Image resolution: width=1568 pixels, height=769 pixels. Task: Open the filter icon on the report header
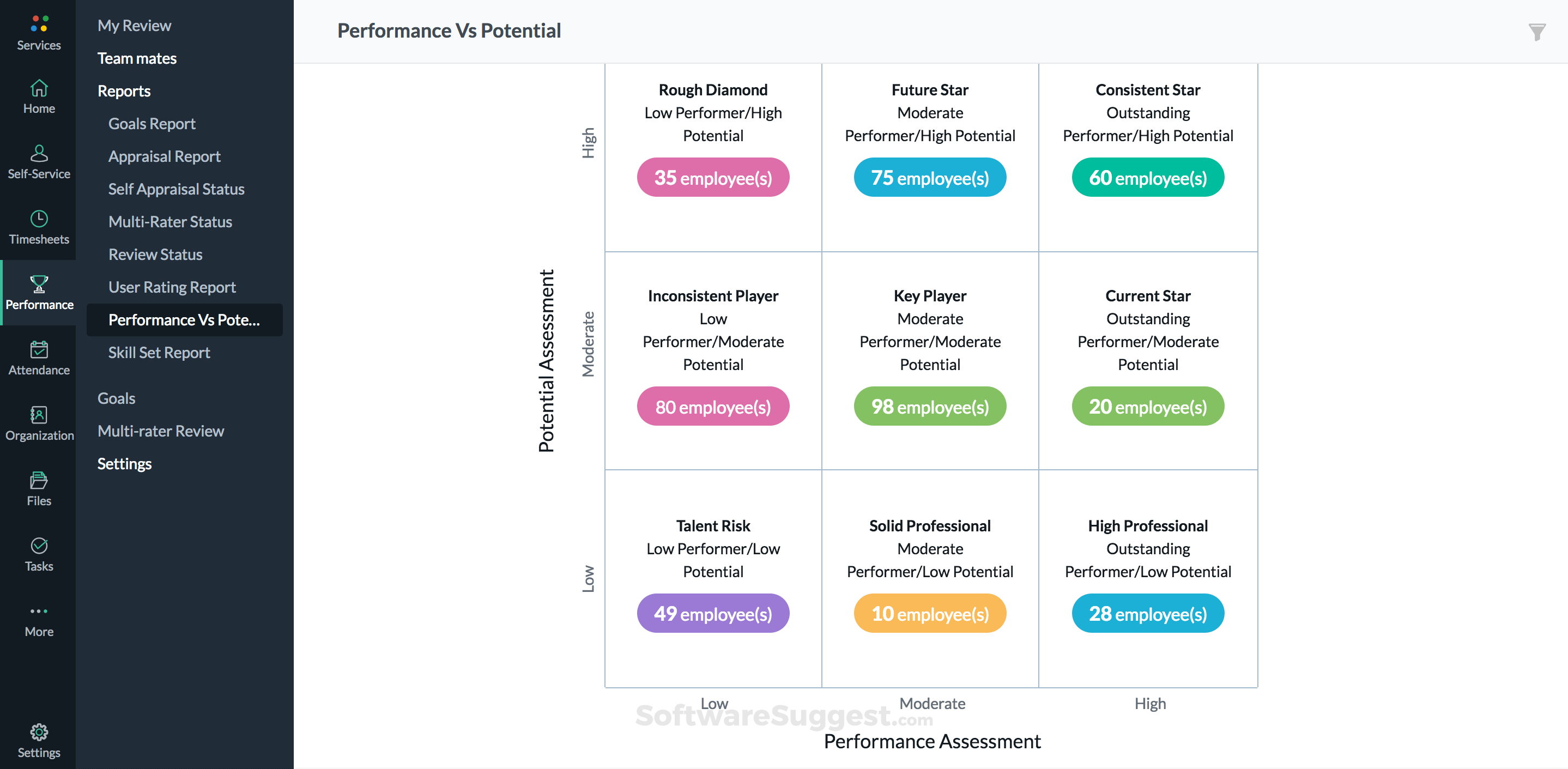pos(1537,32)
